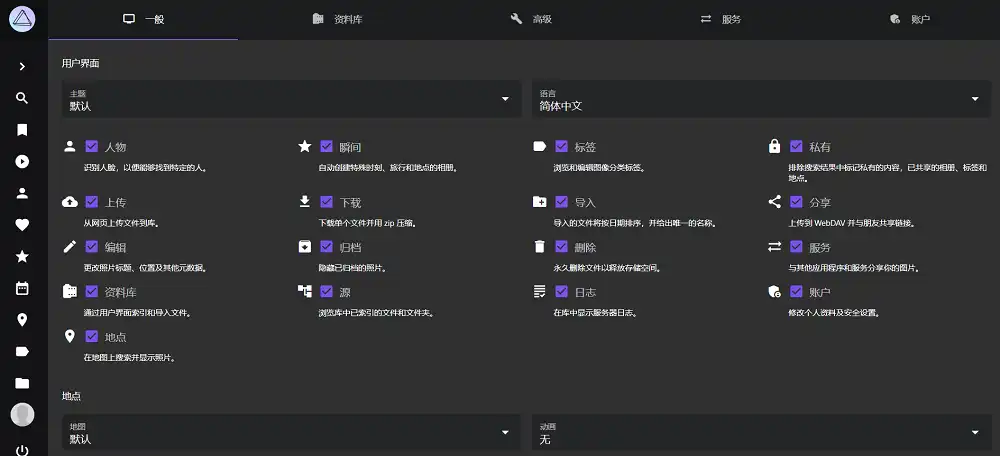Click the power logout icon in sidebar
This screenshot has height=456, width=1000.
point(22,449)
